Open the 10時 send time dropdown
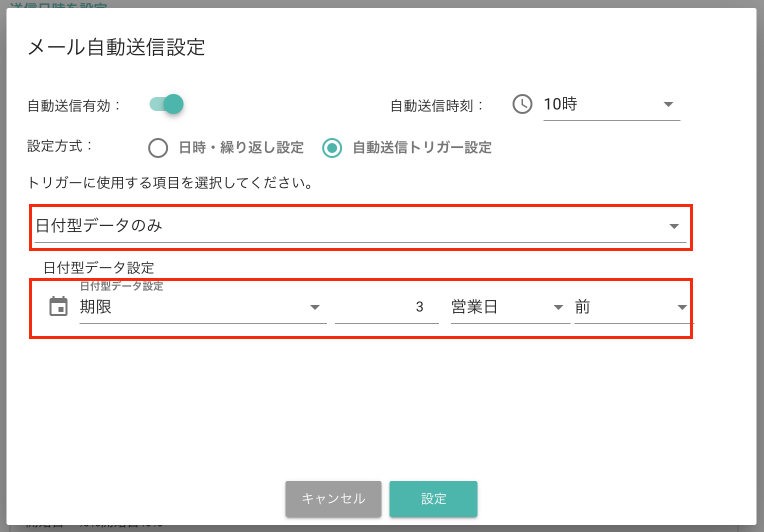764x532 pixels. (x=611, y=104)
